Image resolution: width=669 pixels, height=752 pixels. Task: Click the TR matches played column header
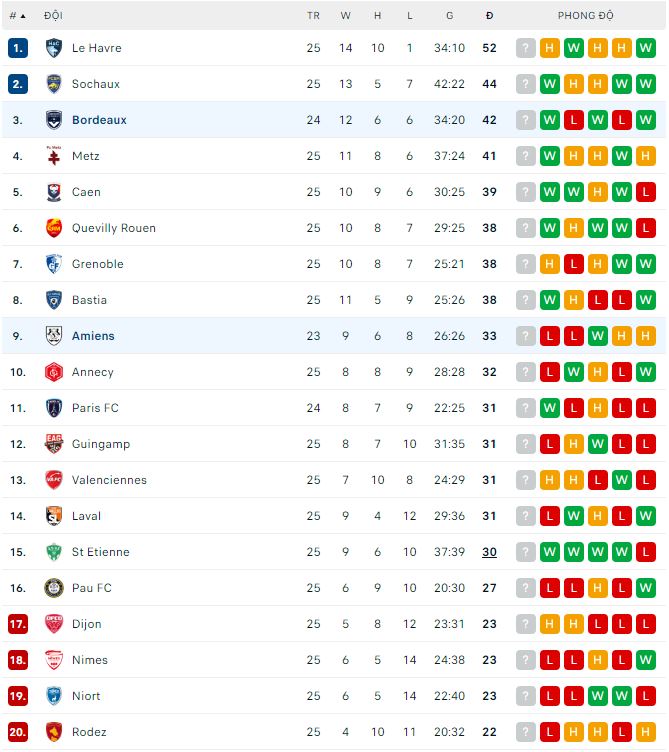click(314, 16)
